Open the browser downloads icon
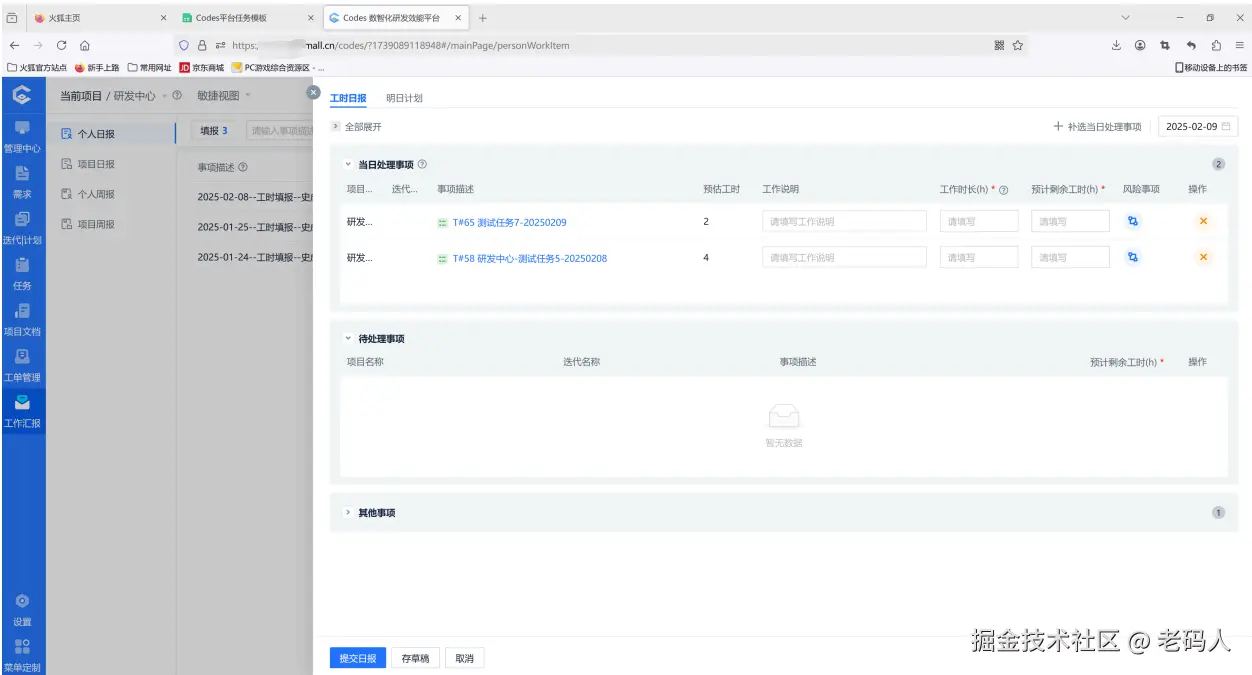The height and width of the screenshot is (675, 1252). point(1116,45)
